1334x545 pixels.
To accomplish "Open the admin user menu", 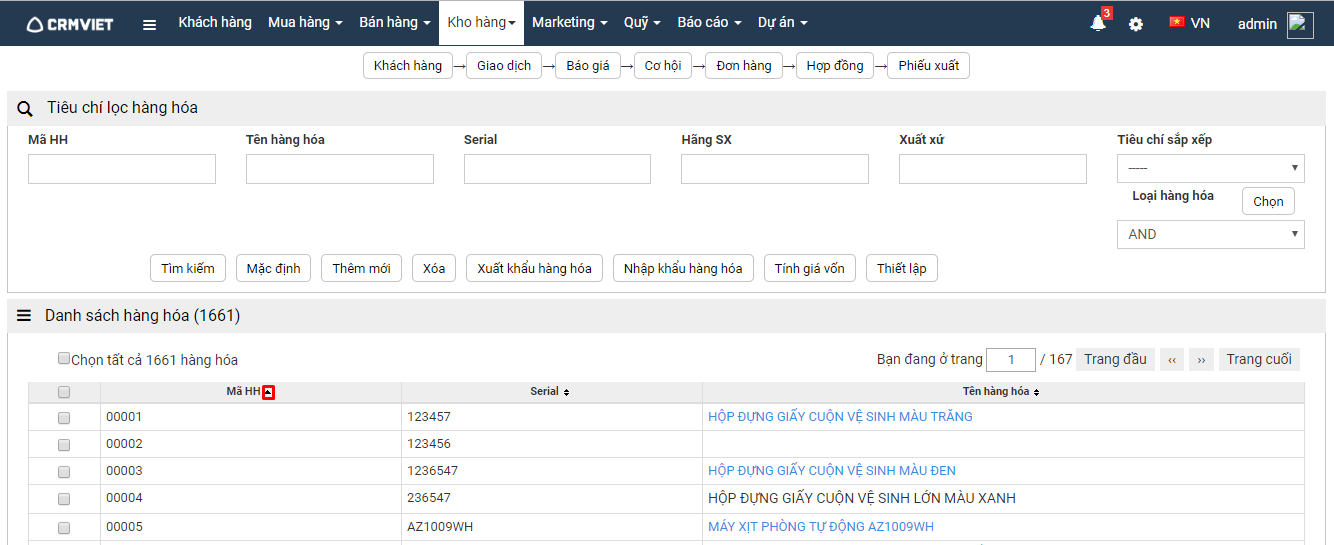I will click(1257, 24).
